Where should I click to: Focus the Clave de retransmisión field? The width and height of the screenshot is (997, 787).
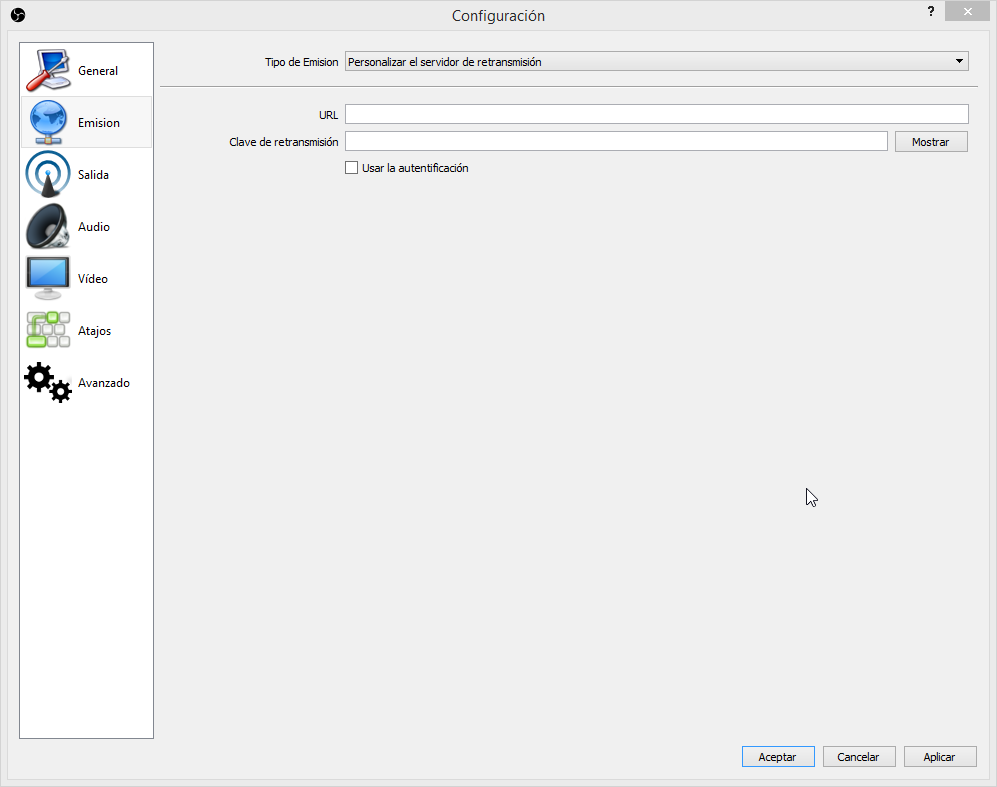[x=616, y=141]
